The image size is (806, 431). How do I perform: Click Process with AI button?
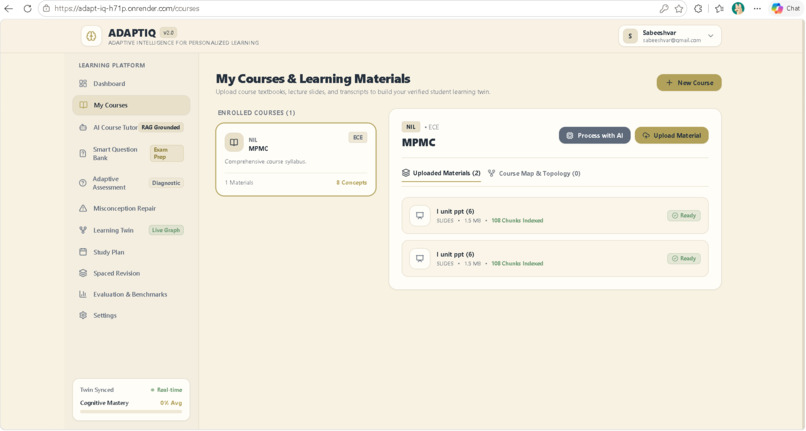[595, 135]
